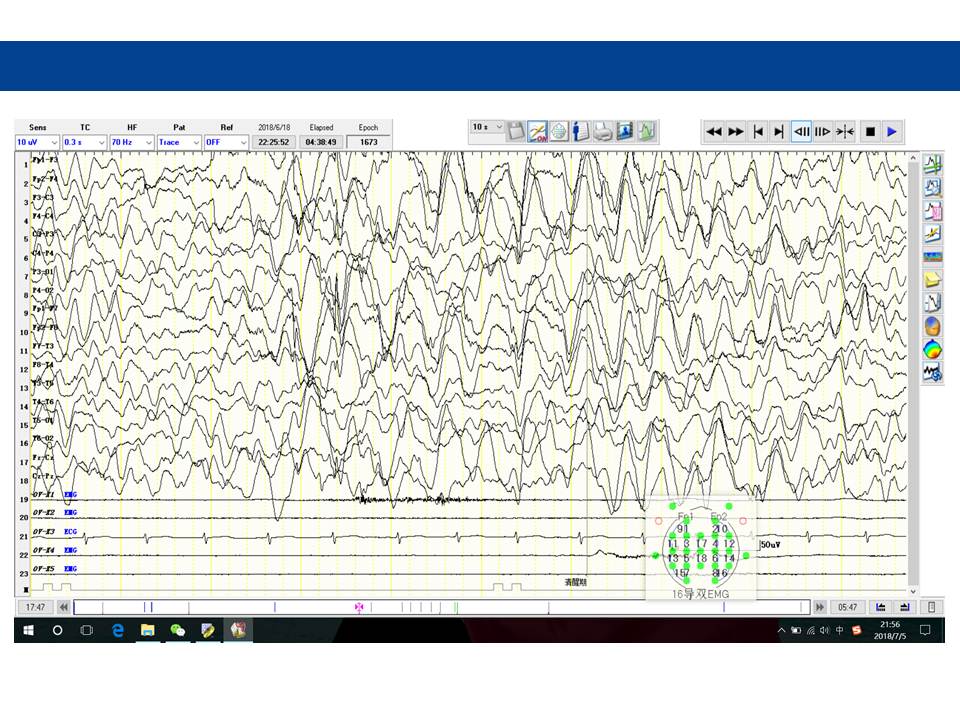Show hidden system tray icons chevron
This screenshot has width=960, height=720.
tap(781, 630)
